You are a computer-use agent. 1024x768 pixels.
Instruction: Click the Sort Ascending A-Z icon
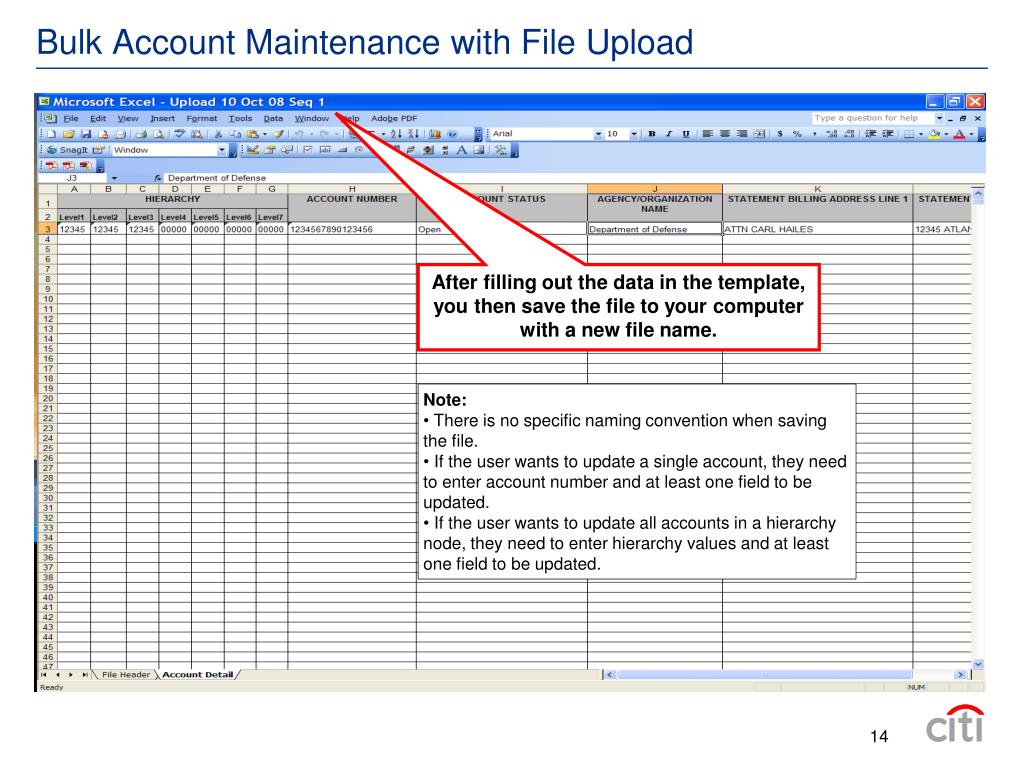pyautogui.click(x=396, y=134)
